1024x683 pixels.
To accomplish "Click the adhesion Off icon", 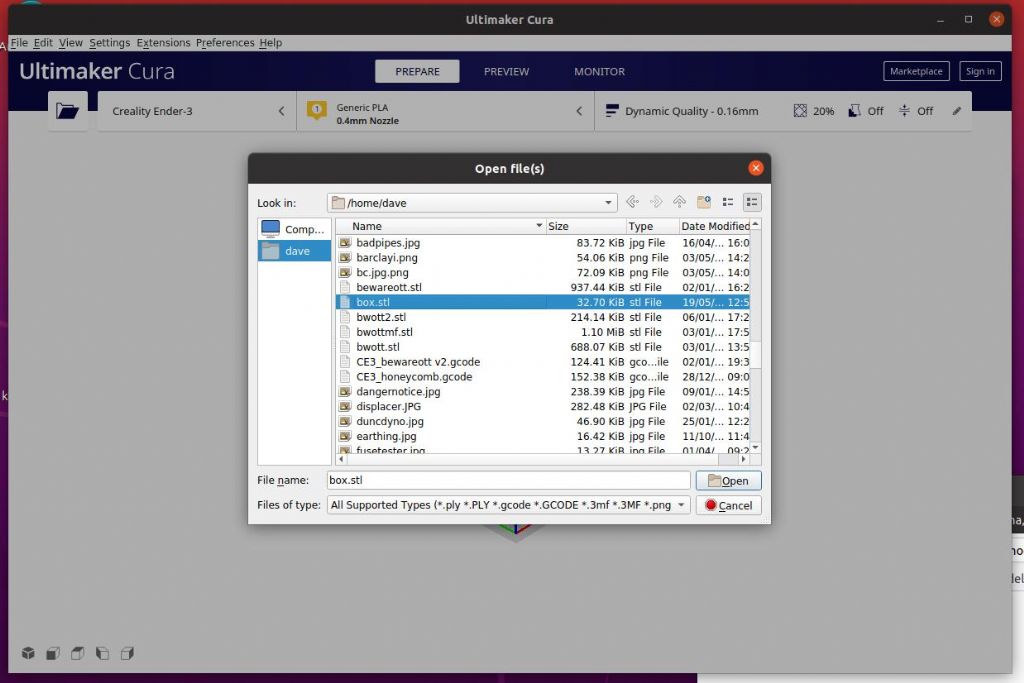I will tap(904, 111).
